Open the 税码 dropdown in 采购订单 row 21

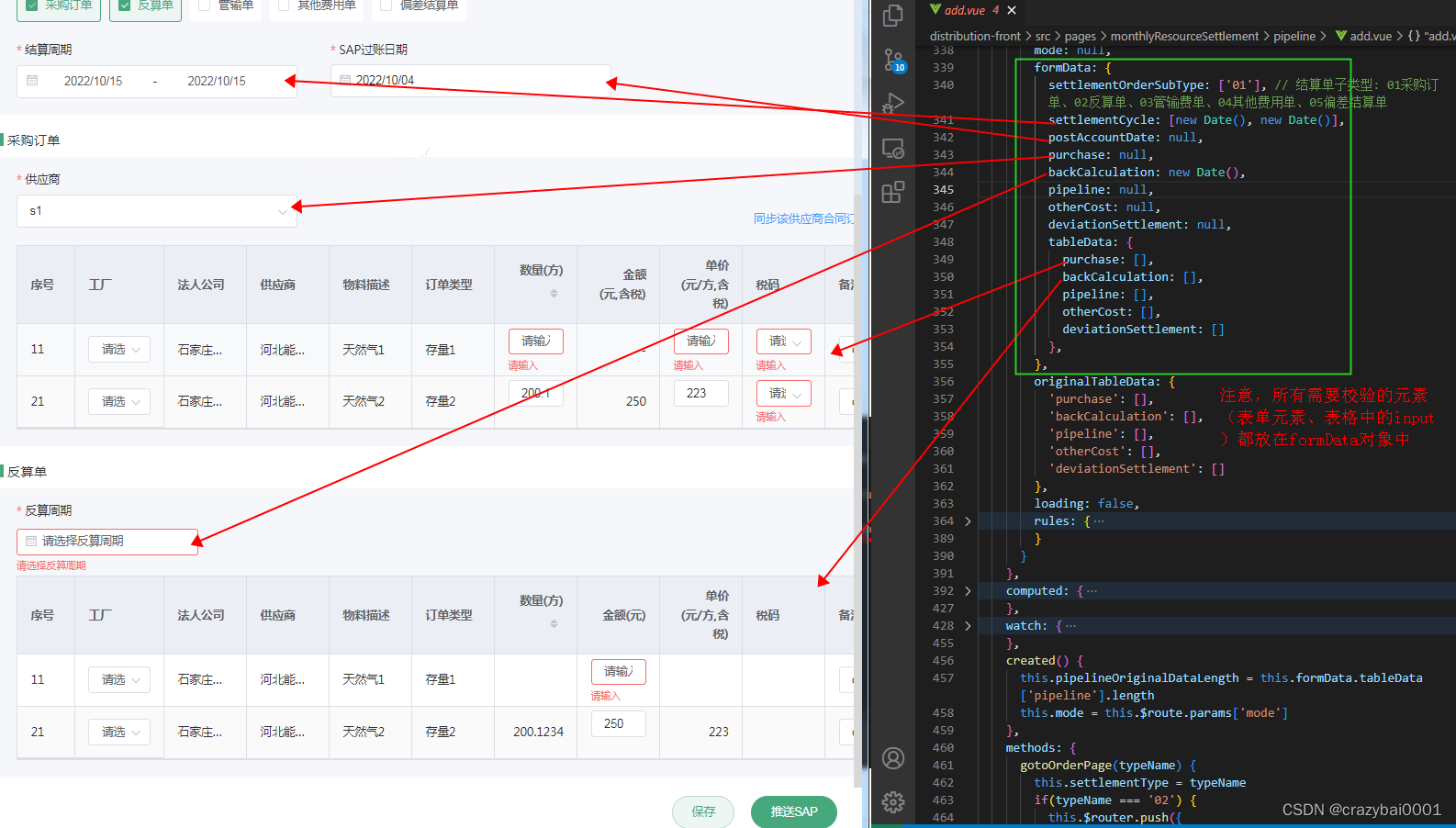784,393
